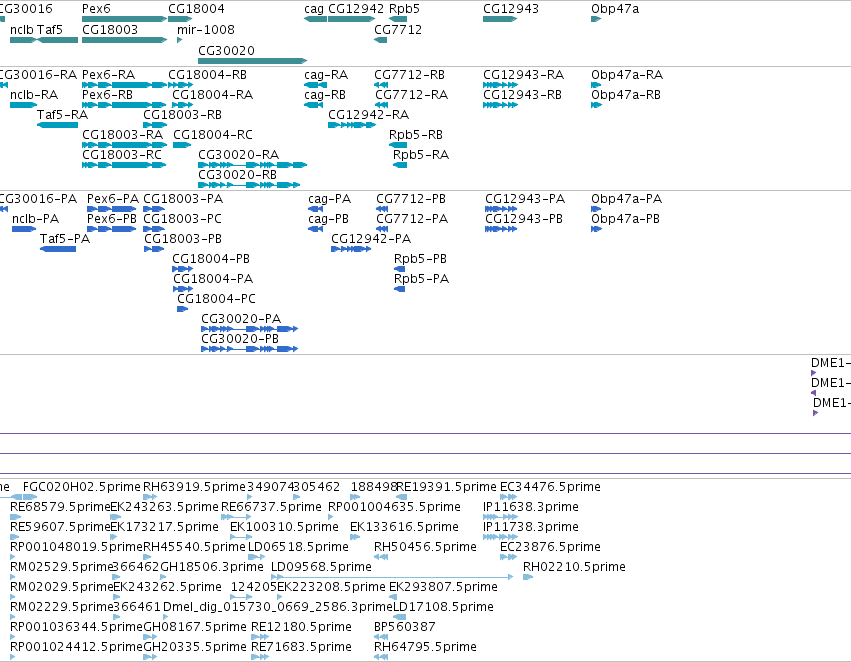Select transcript CG30020-RA
This screenshot has width=851, height=662.
pos(252,165)
